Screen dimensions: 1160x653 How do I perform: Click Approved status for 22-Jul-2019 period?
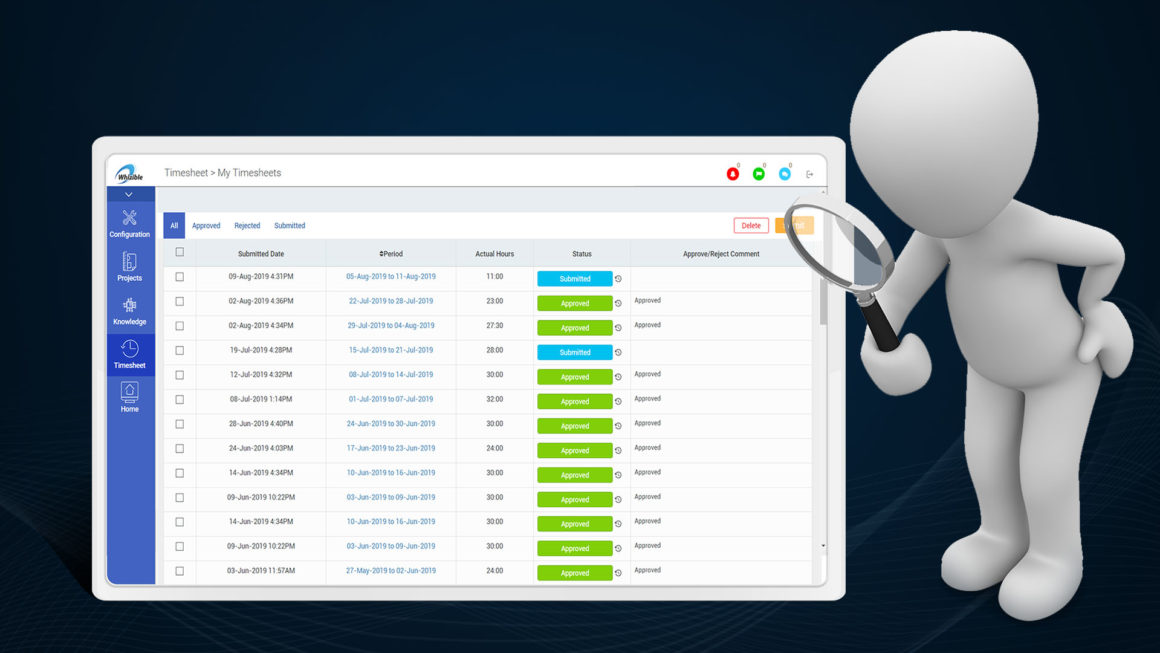click(574, 303)
